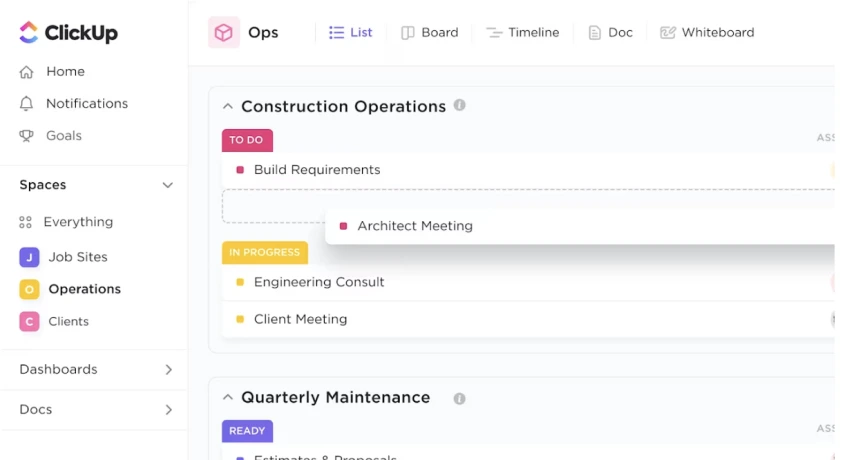The image size is (847, 460).
Task: Open the Home page icon
Action: coord(27,72)
